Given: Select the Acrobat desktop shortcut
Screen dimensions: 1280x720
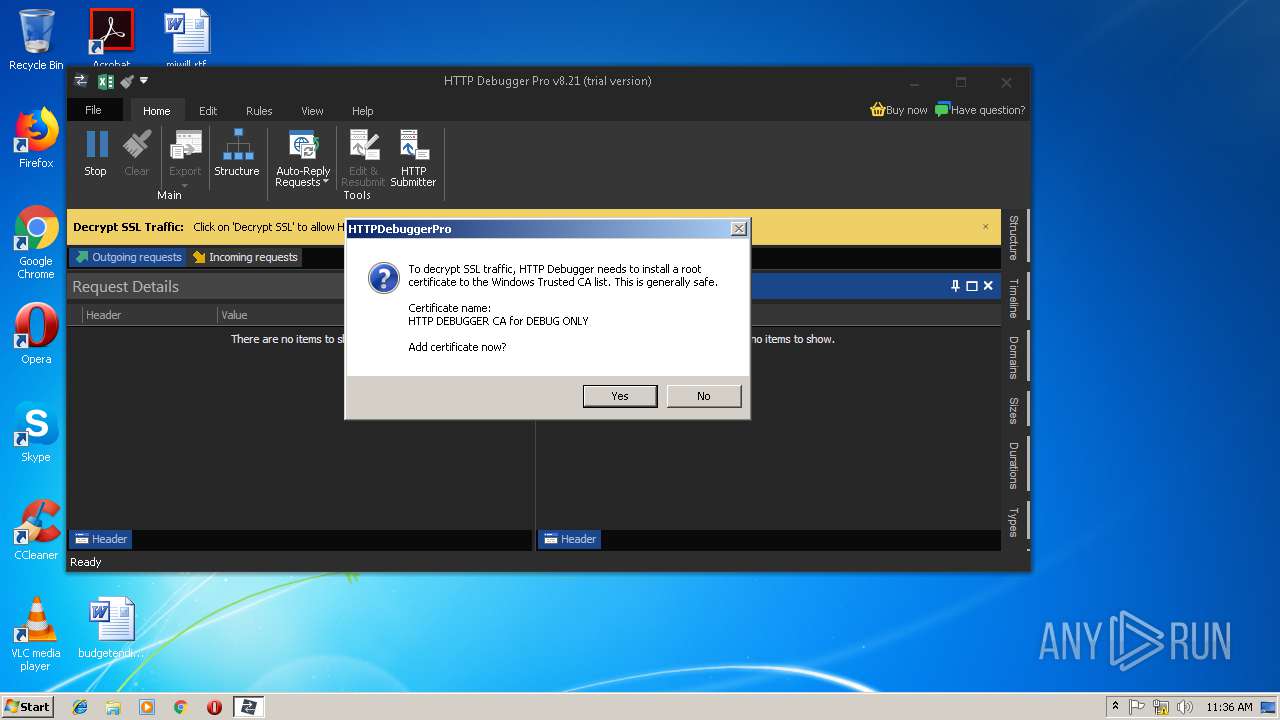Looking at the screenshot, I should [x=111, y=38].
